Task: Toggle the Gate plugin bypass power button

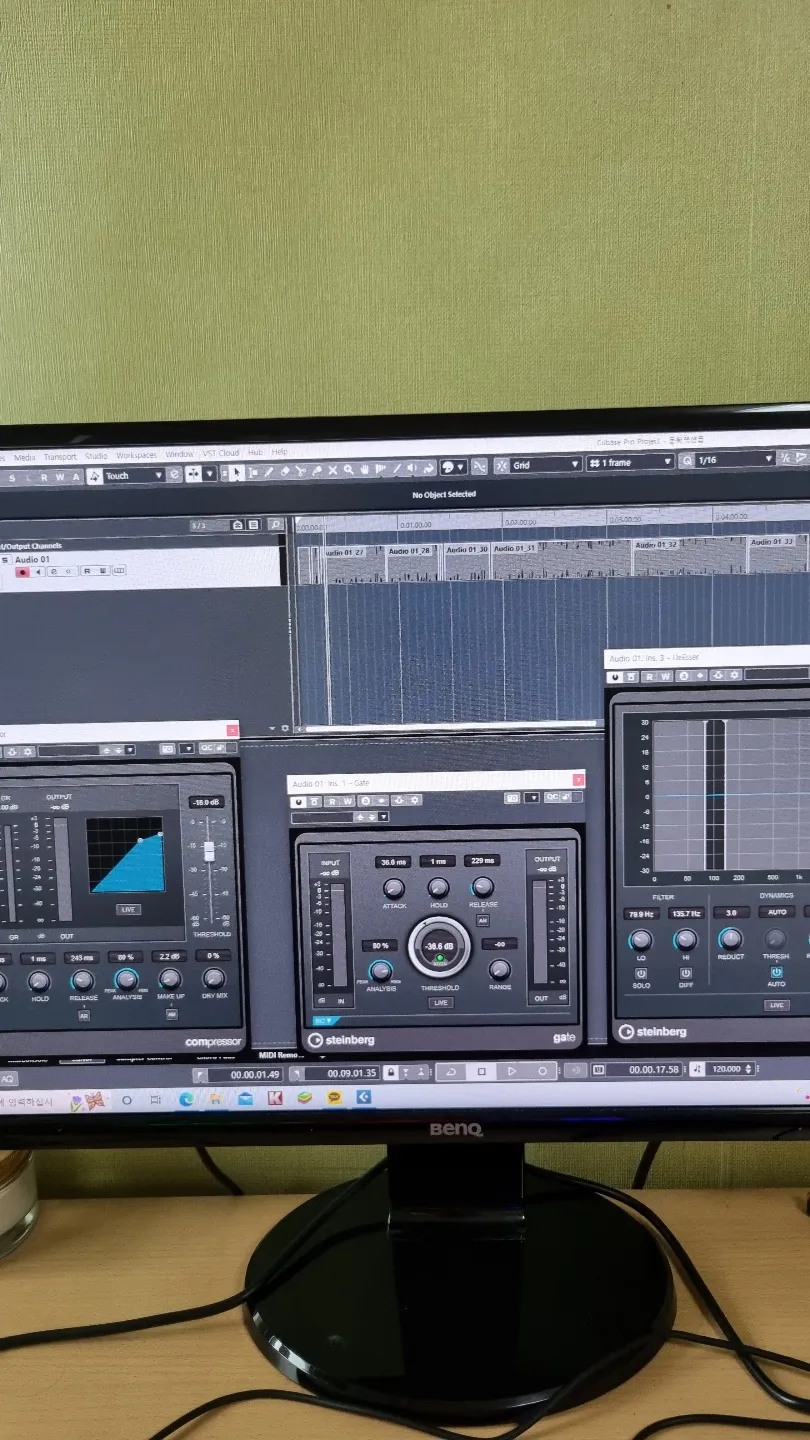Action: click(298, 801)
